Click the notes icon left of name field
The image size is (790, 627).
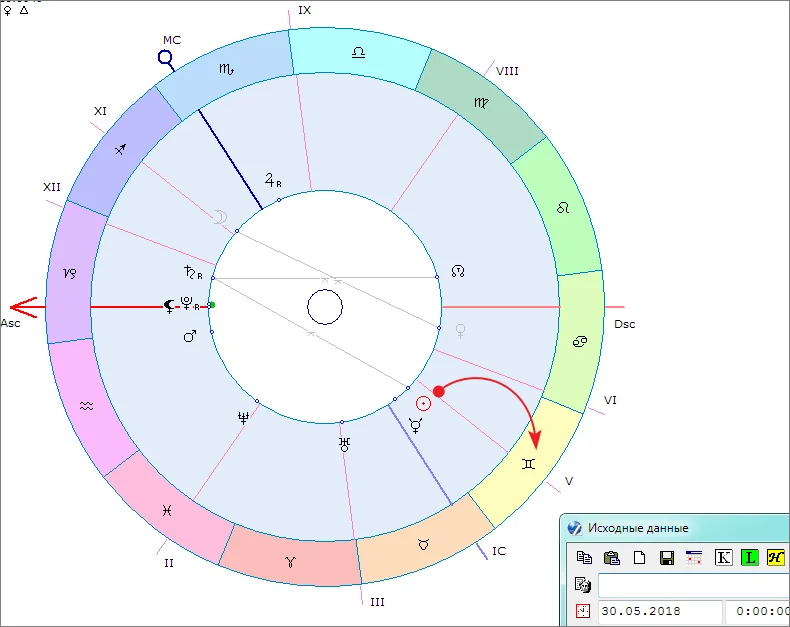[x=584, y=585]
